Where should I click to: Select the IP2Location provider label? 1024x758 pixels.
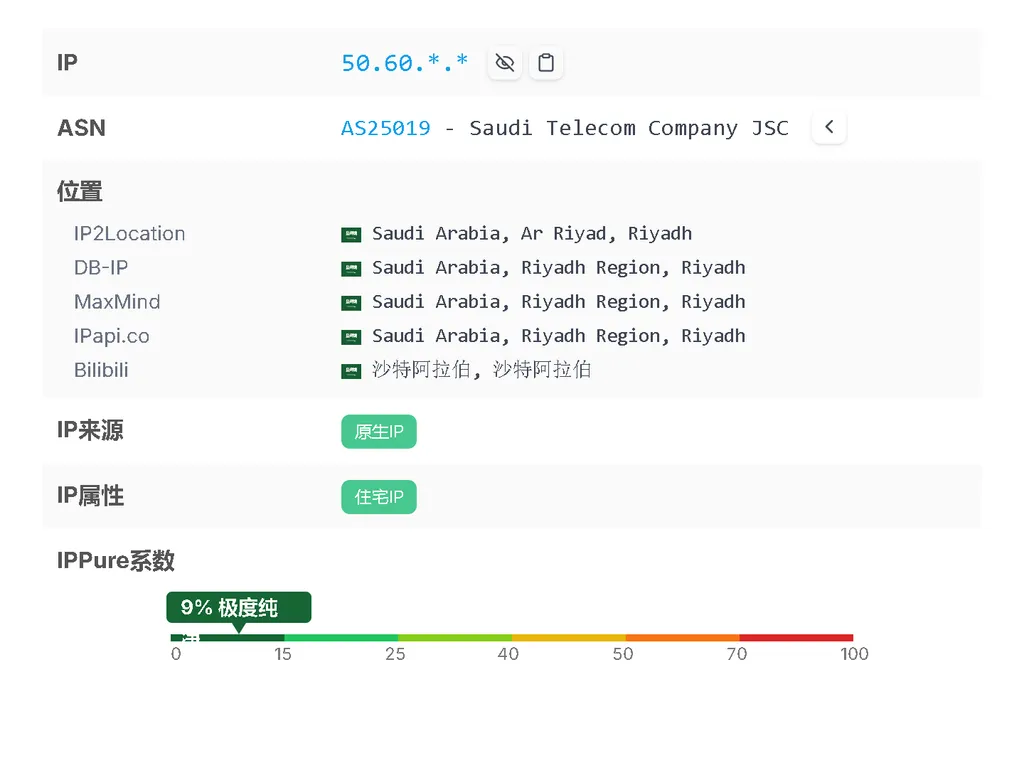click(129, 234)
